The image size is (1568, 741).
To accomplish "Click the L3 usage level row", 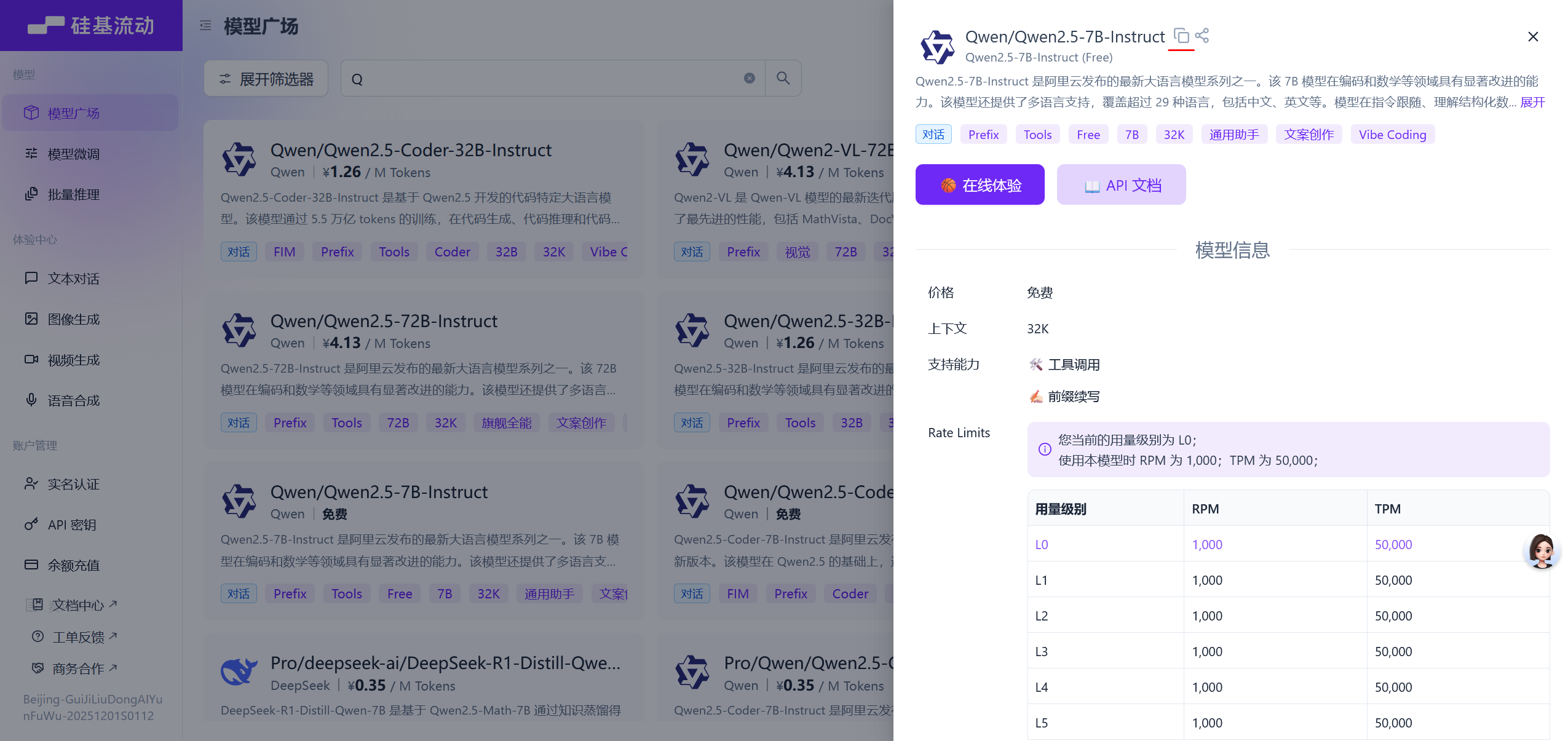I will [x=1288, y=651].
